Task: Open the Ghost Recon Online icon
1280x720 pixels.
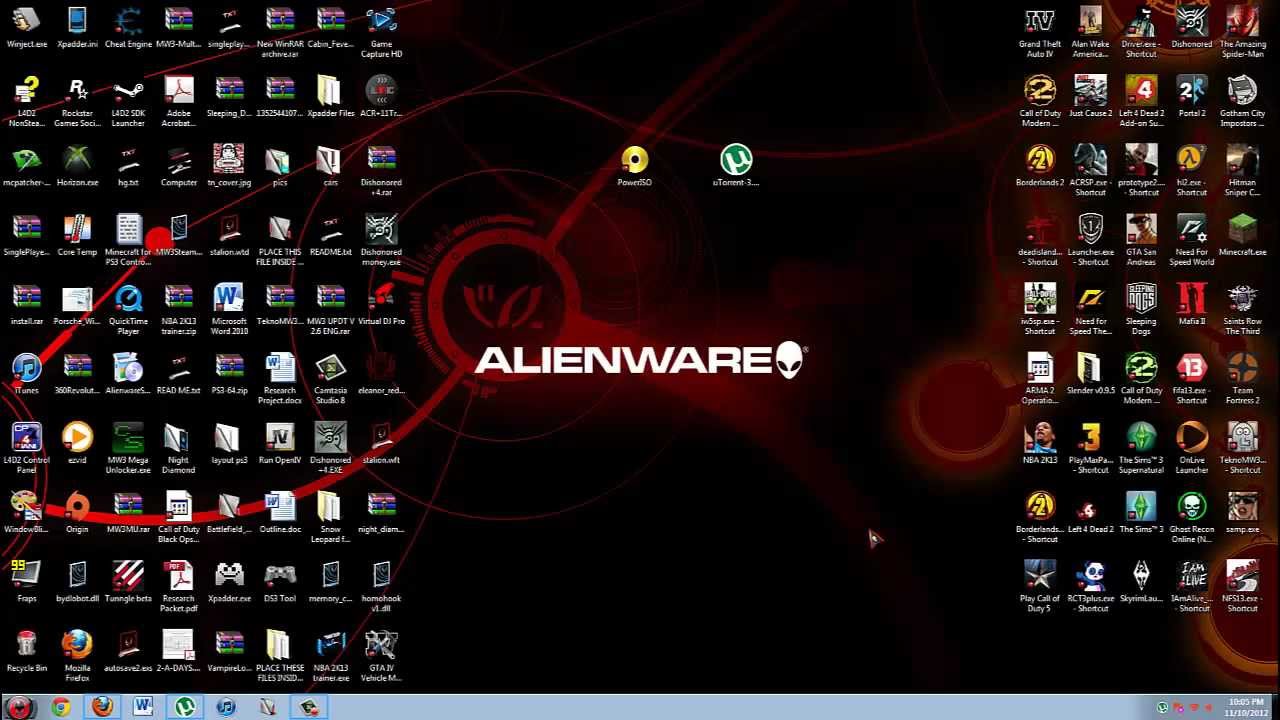Action: [1191, 517]
